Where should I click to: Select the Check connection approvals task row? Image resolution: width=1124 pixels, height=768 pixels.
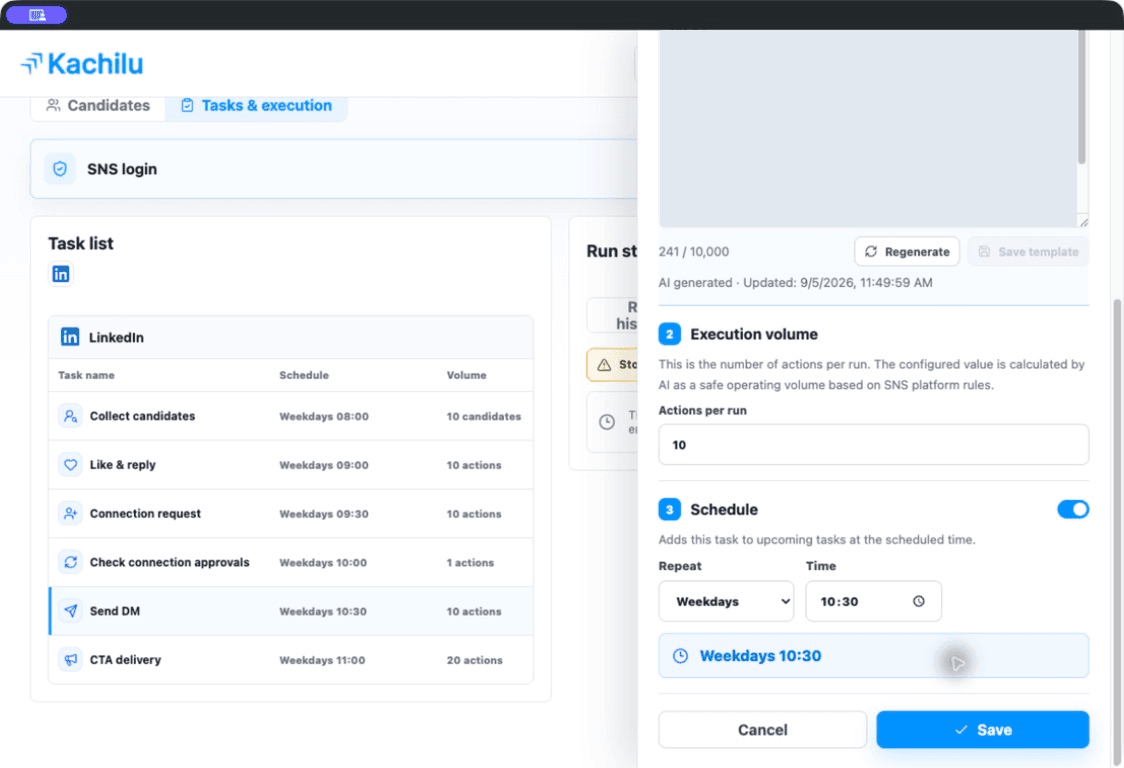tap(290, 562)
